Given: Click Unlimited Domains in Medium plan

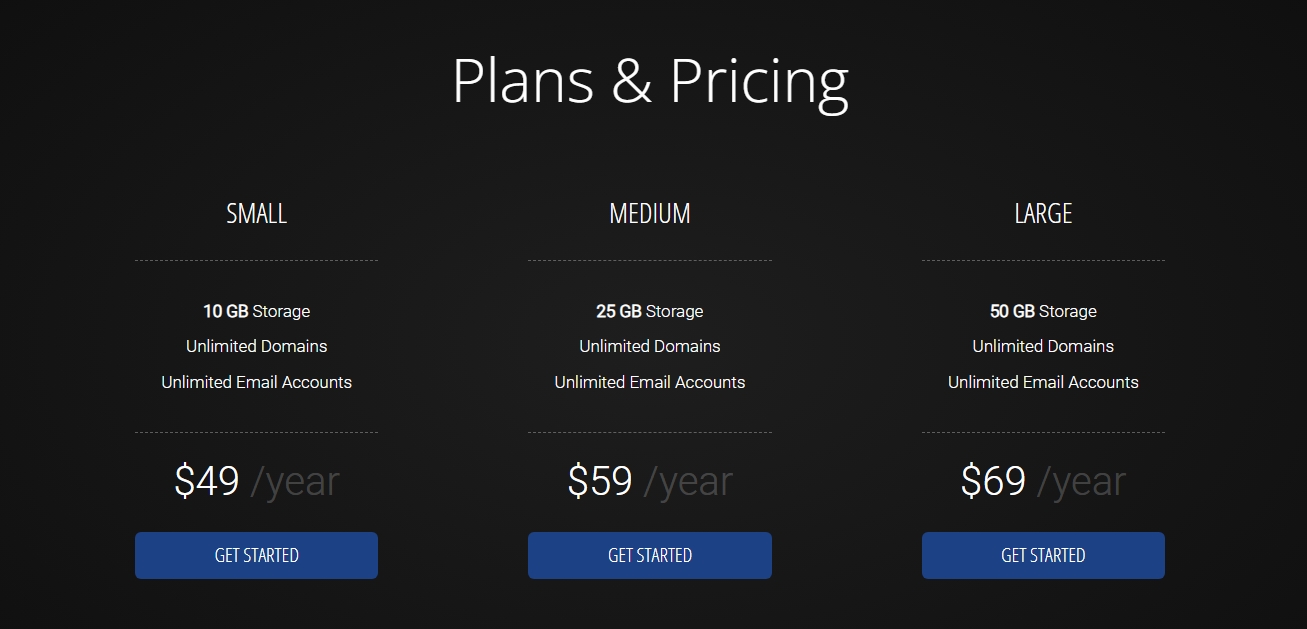Looking at the screenshot, I should (650, 346).
